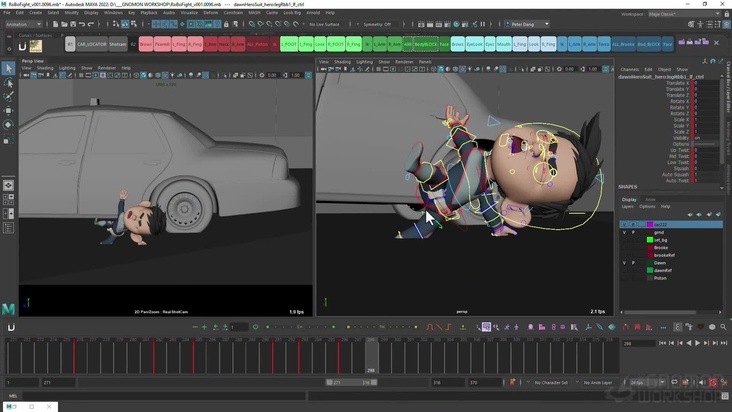Screen dimensions: 732x412
Task: Click the Eyelook shelf button
Action: (475, 44)
